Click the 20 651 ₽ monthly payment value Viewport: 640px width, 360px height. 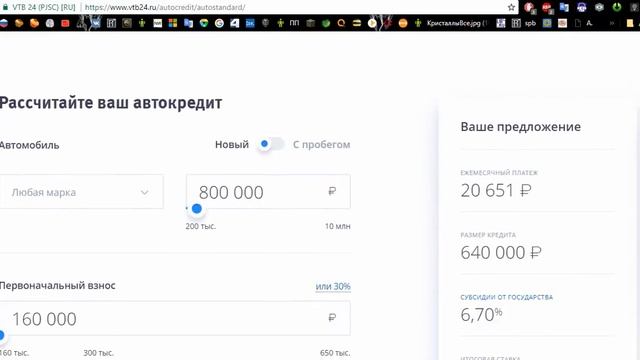click(x=496, y=190)
